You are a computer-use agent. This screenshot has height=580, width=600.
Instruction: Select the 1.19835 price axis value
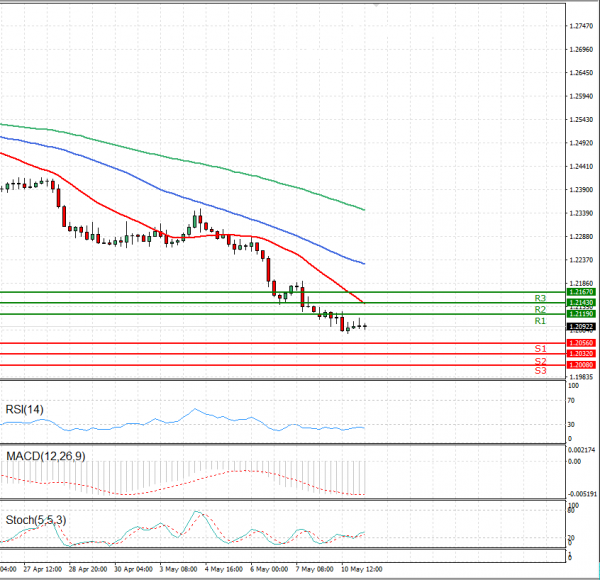581,377
